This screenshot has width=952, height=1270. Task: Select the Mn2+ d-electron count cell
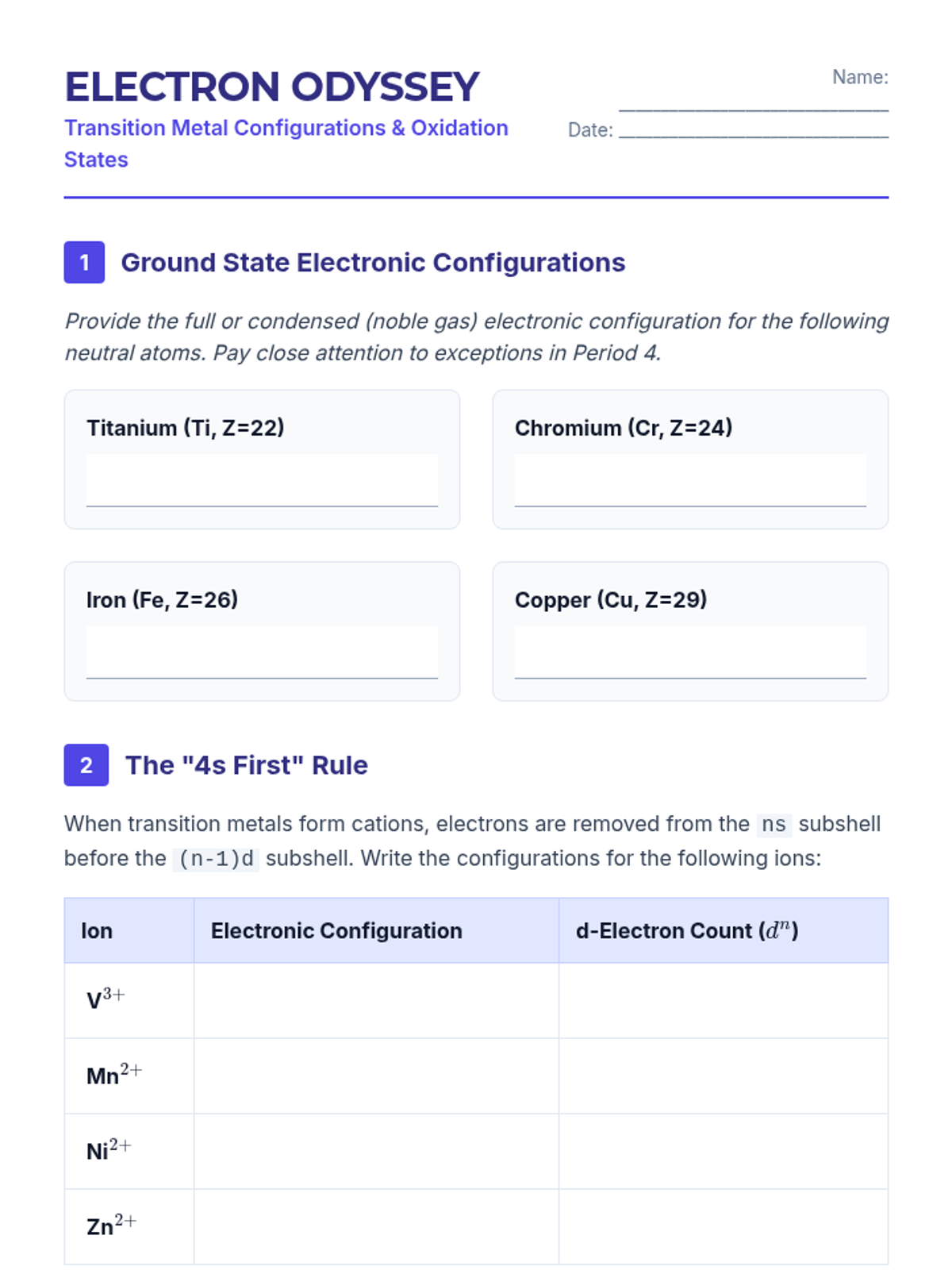(x=723, y=1076)
